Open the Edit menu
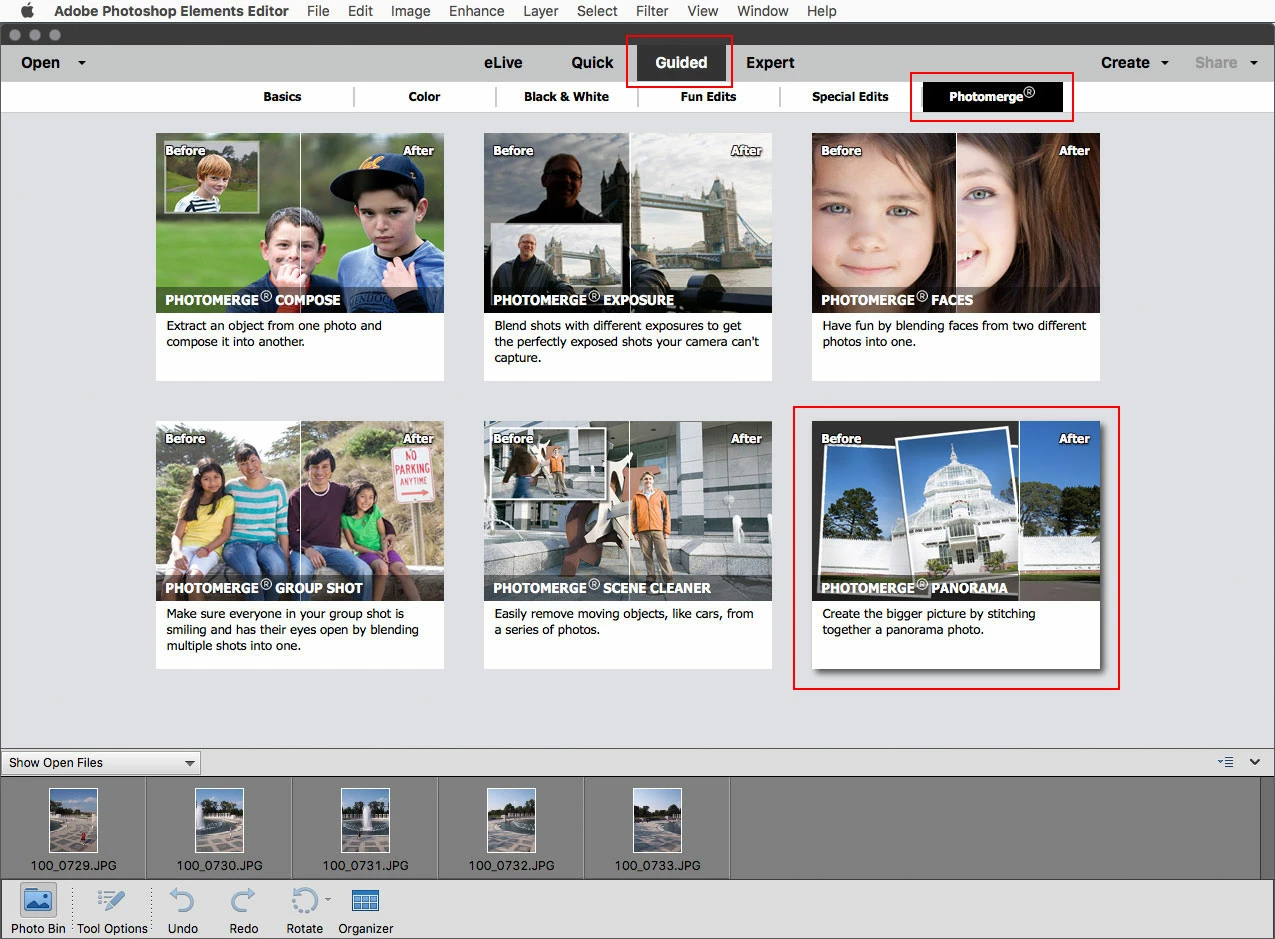The image size is (1275, 939). pyautogui.click(x=360, y=11)
